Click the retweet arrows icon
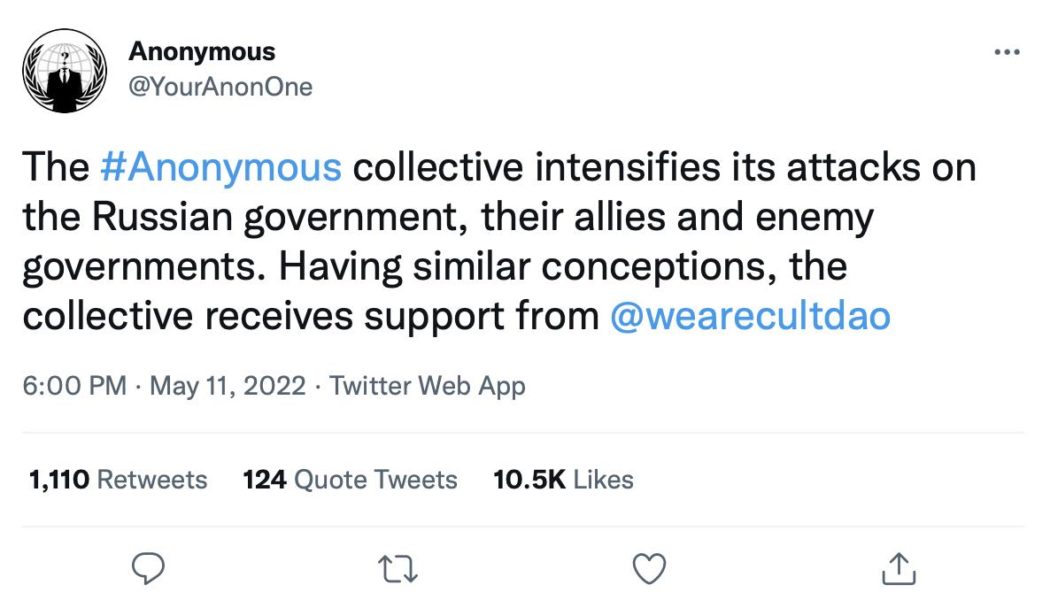The image size is (1050, 600). (398, 567)
